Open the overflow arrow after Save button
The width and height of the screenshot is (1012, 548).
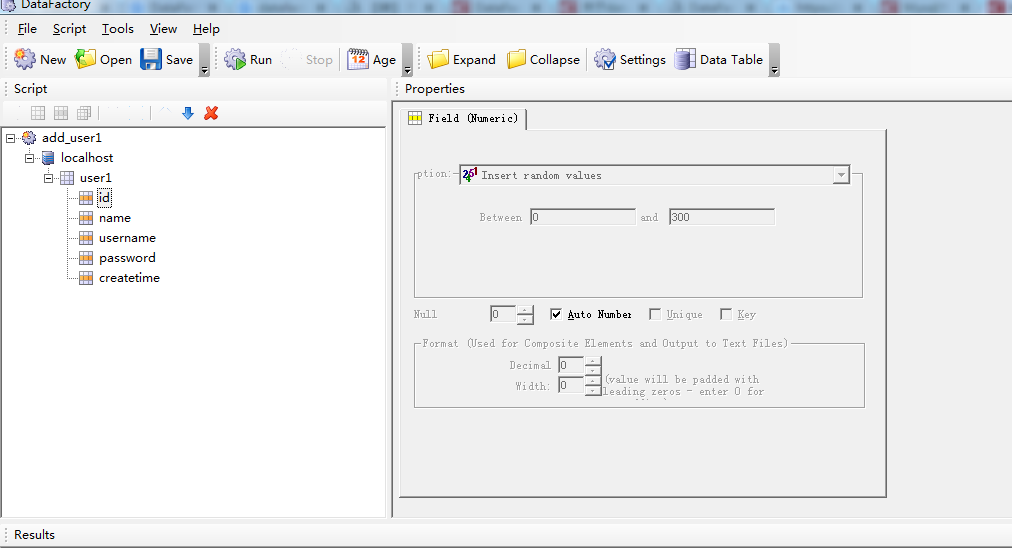[x=204, y=60]
